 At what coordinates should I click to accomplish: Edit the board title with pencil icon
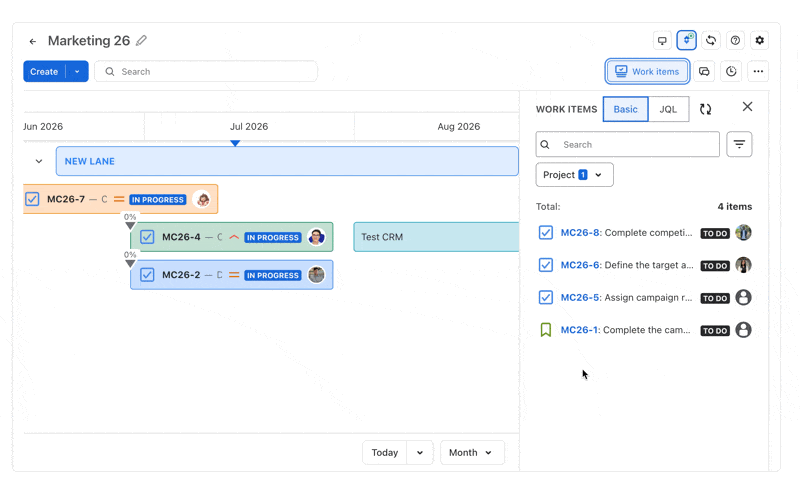[141, 40]
